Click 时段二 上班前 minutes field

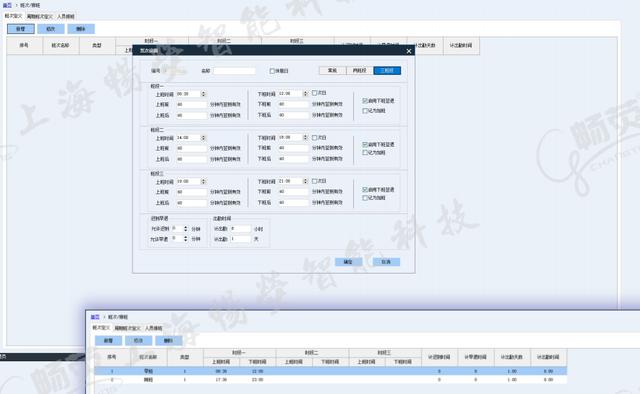[x=191, y=148]
